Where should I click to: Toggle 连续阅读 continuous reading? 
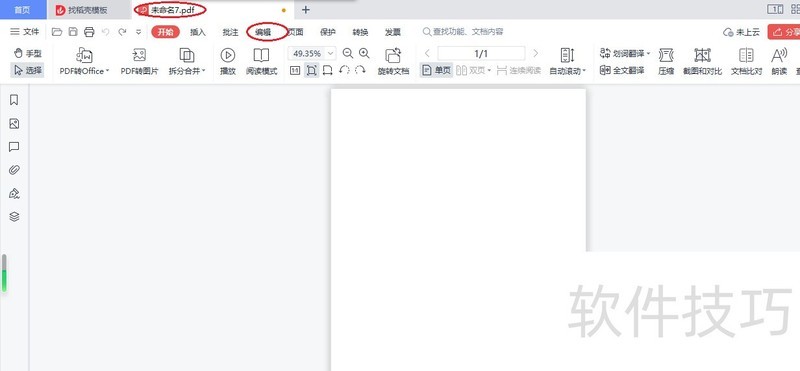point(518,70)
